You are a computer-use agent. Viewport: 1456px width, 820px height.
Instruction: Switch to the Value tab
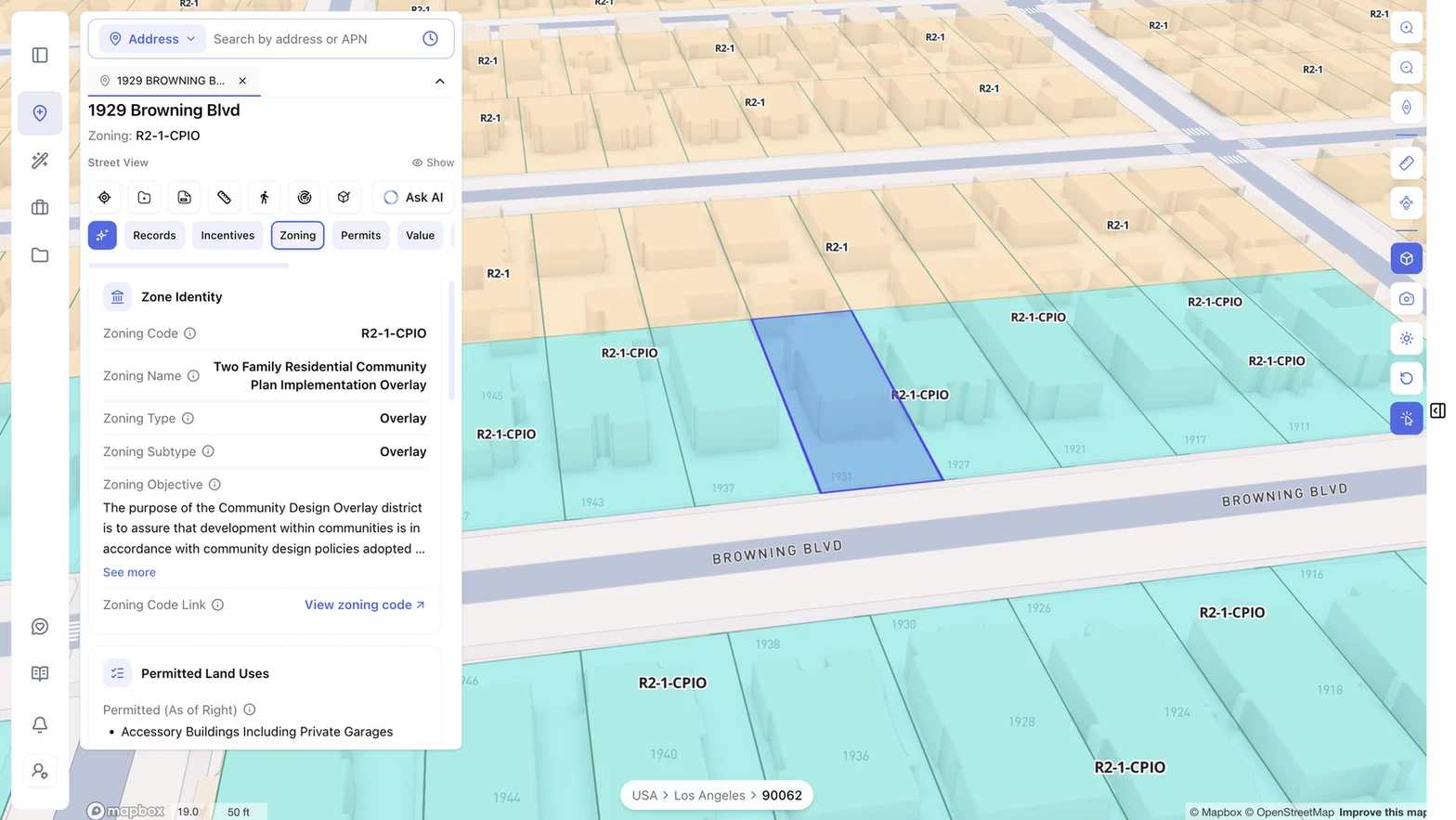pos(420,236)
